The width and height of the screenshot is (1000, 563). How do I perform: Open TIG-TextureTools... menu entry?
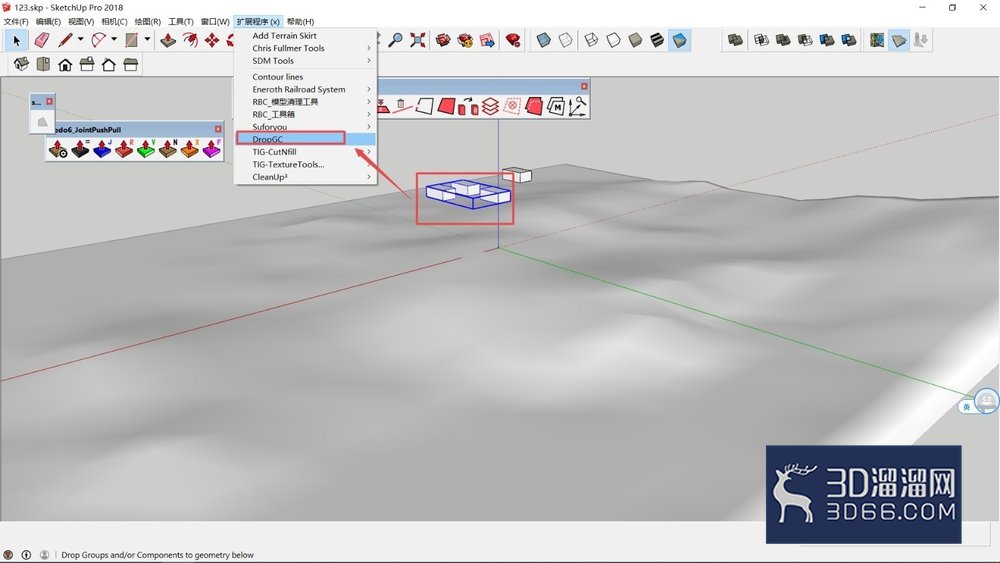pos(305,164)
